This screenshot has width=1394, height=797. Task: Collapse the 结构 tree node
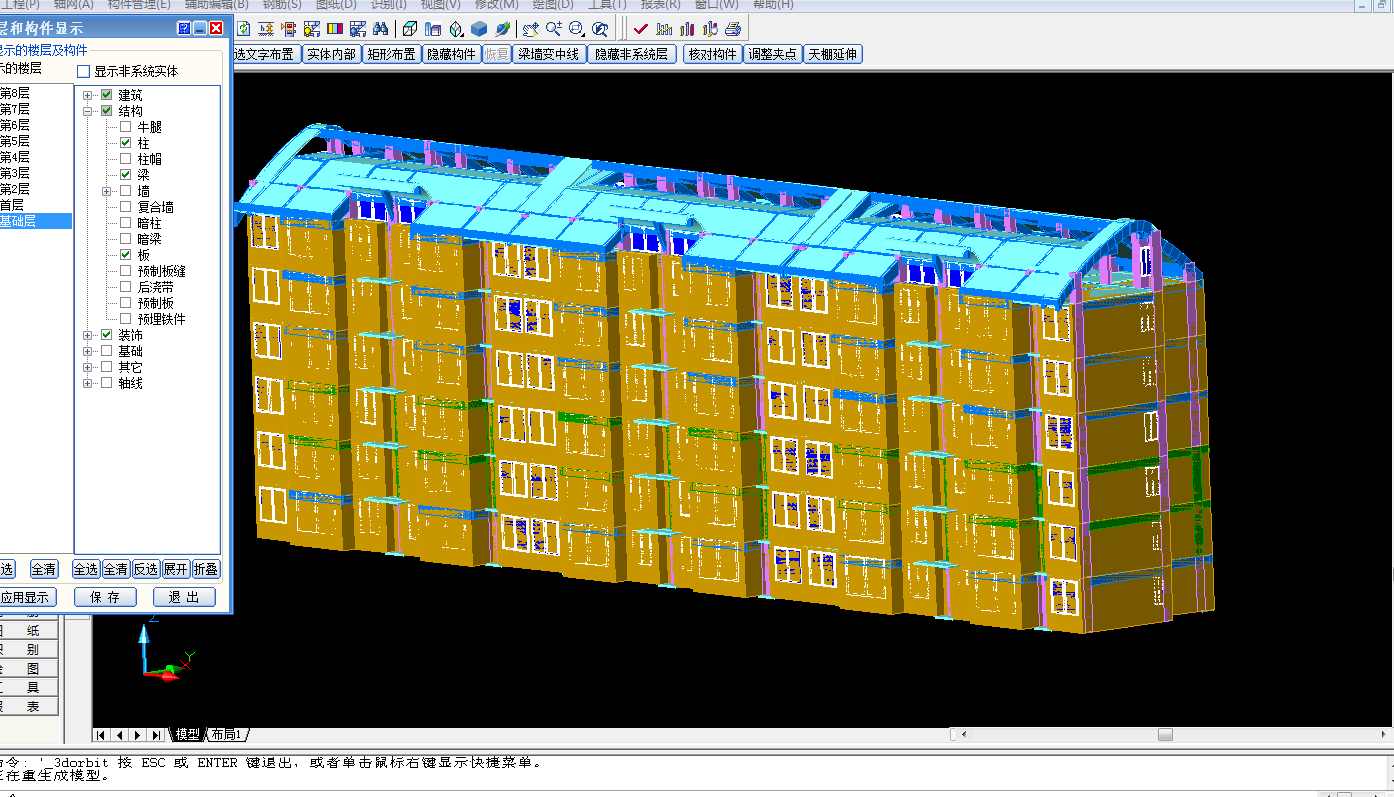(x=88, y=111)
